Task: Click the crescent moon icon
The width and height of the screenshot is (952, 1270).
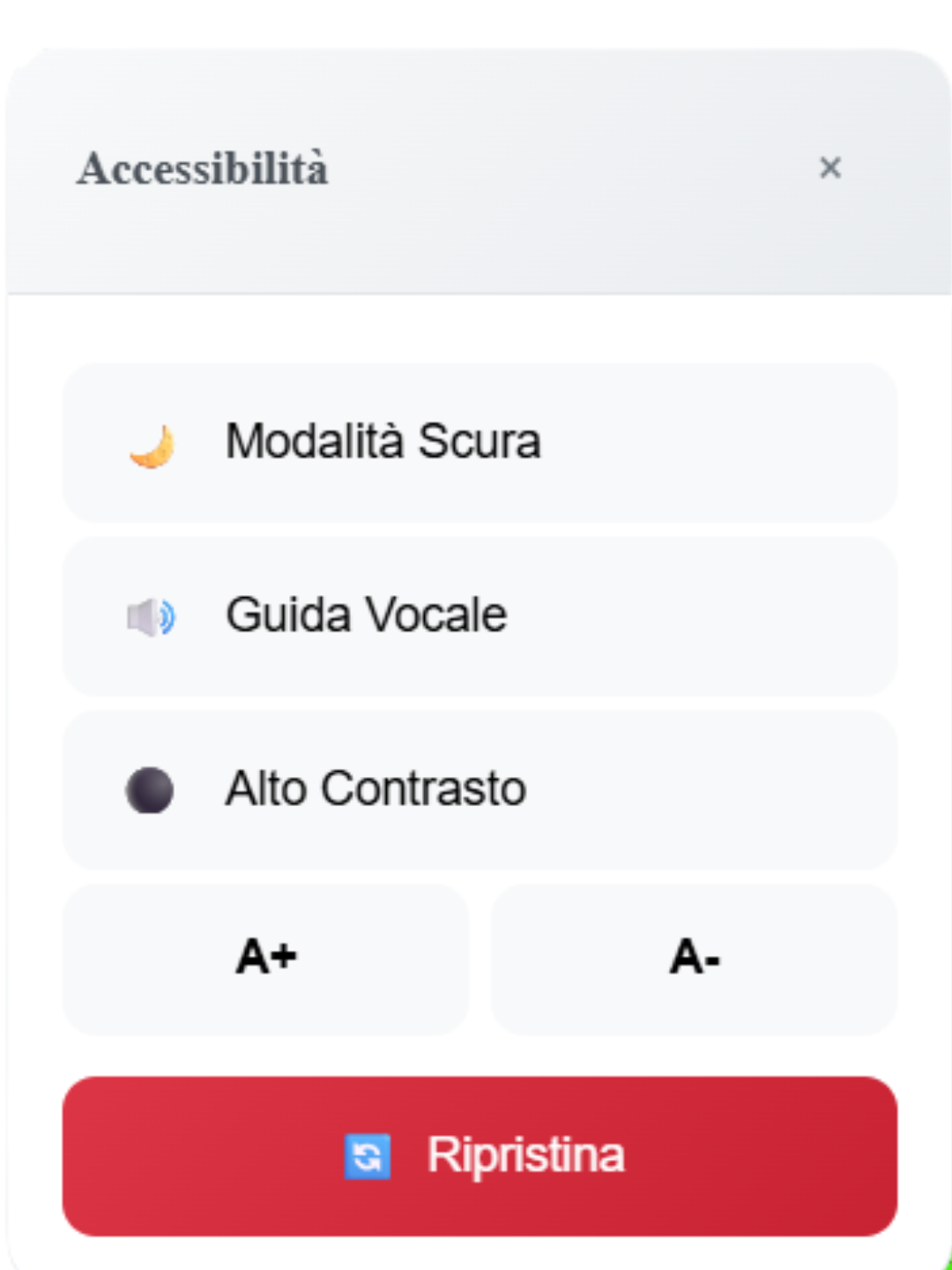Action: [152, 444]
